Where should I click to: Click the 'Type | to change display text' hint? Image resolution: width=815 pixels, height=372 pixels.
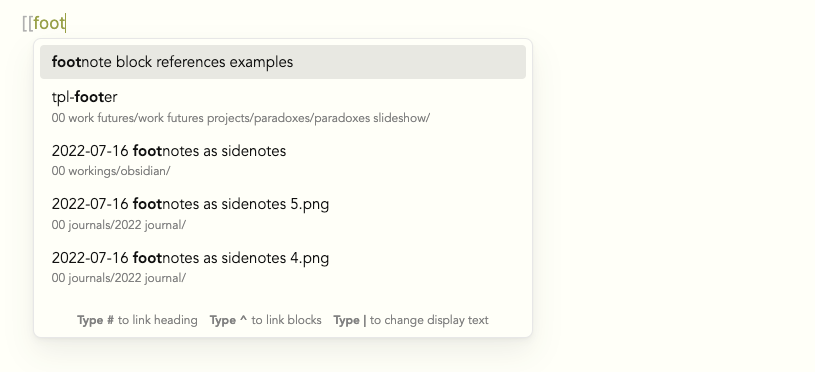tap(411, 320)
